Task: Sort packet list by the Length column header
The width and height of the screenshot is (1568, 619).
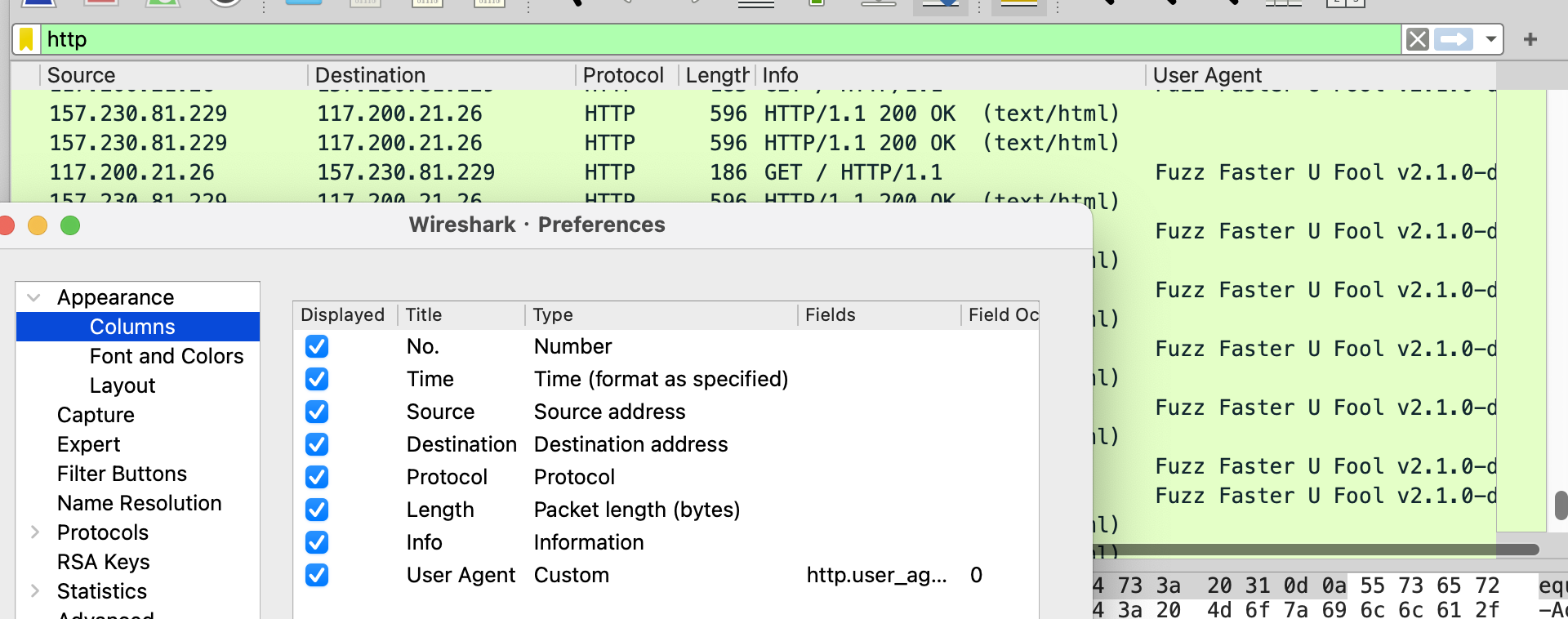Action: [717, 75]
